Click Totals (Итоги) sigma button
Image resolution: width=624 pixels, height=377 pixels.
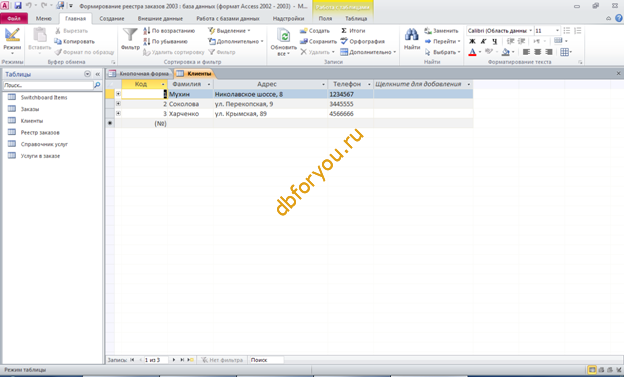pos(353,31)
